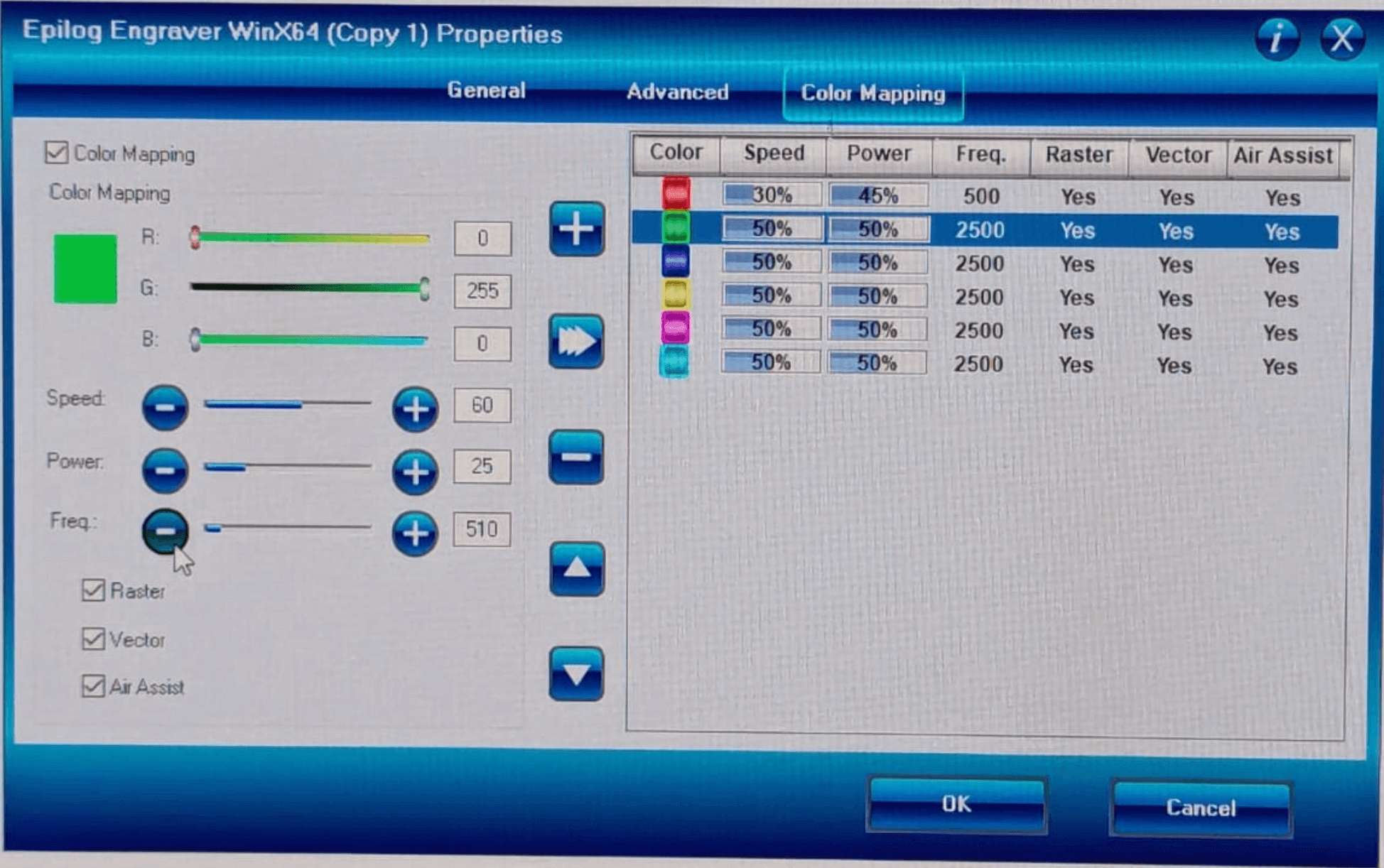The height and width of the screenshot is (868, 1384).
Task: Select the magenta color row icon
Action: click(675, 328)
